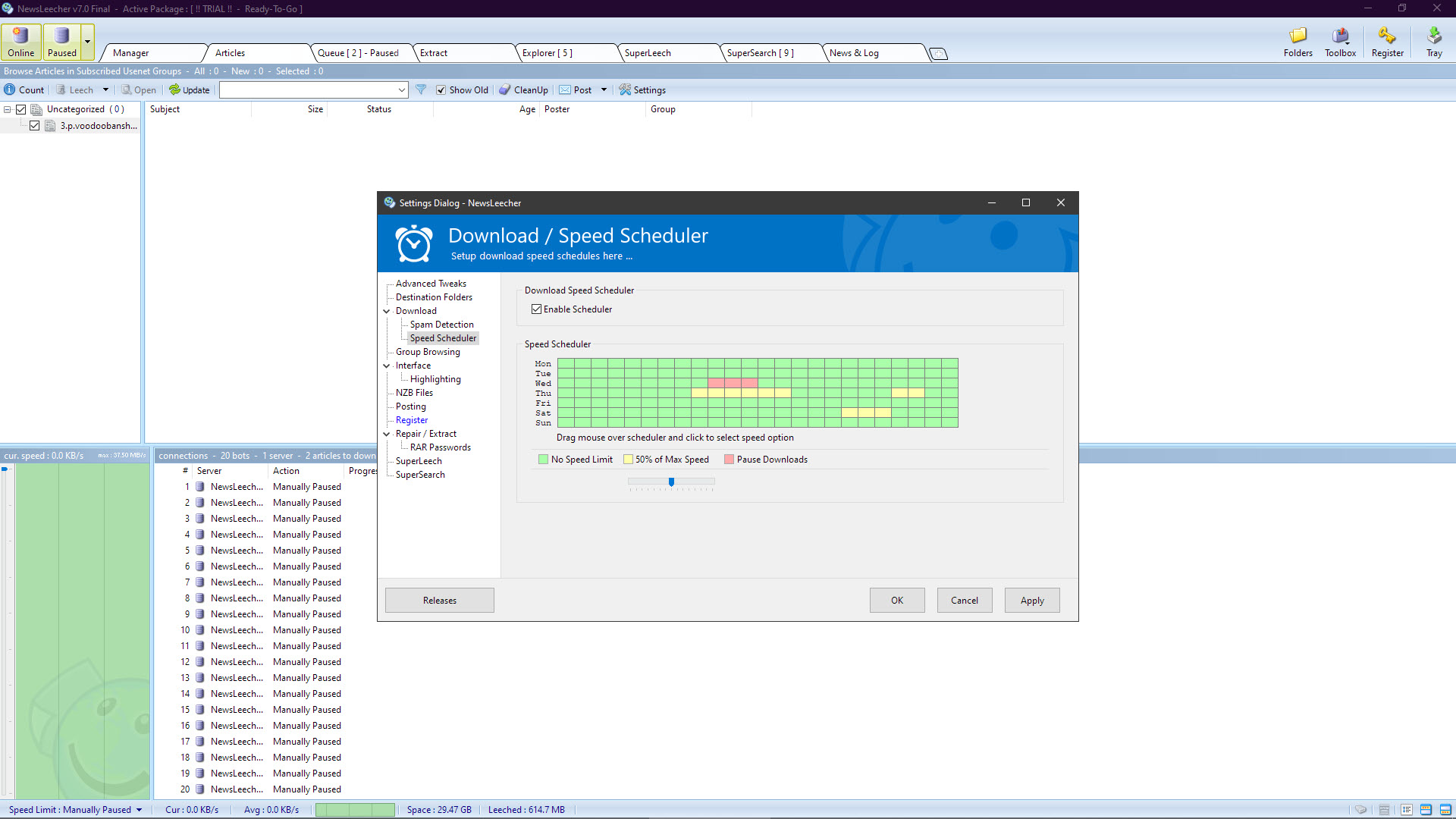Click the row-height list icon in the status bar
This screenshot has width=1456, height=819.
[1407, 809]
